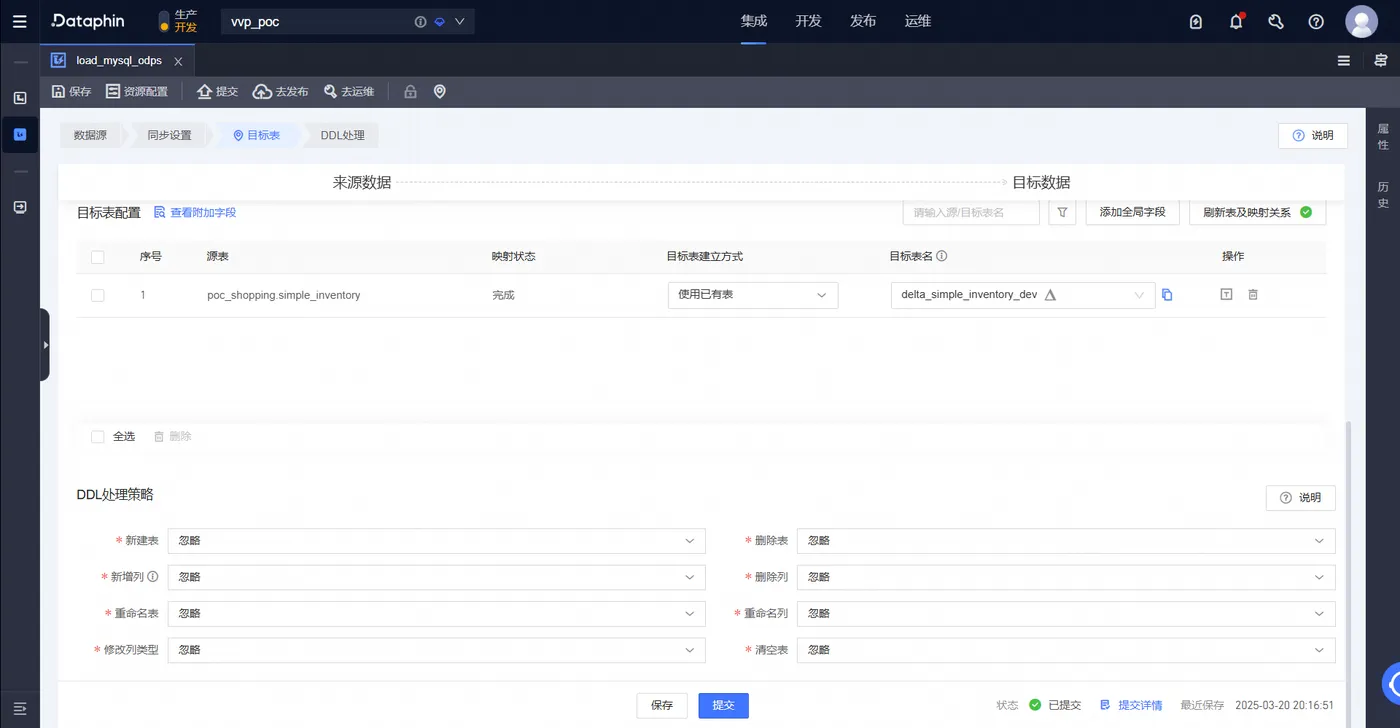Click the project info icon next to vvp_poc
The image size is (1400, 728).
click(420, 22)
